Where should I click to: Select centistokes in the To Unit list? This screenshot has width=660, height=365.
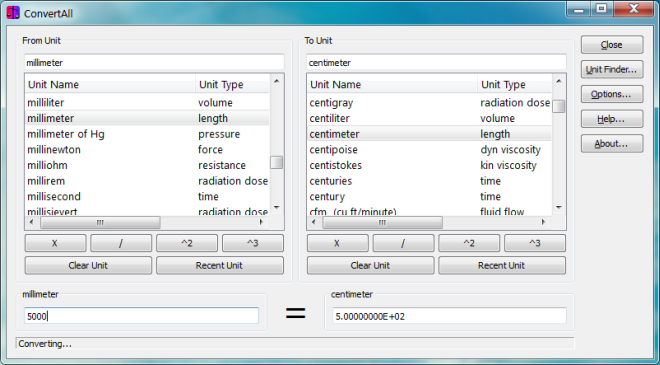coord(429,165)
